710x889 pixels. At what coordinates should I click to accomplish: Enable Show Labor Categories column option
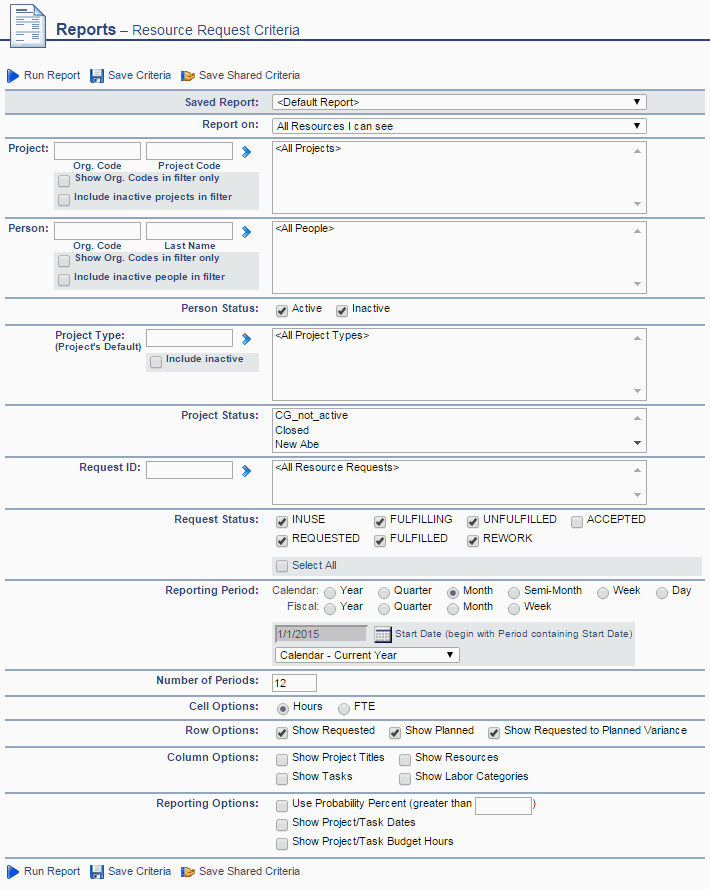click(x=405, y=779)
